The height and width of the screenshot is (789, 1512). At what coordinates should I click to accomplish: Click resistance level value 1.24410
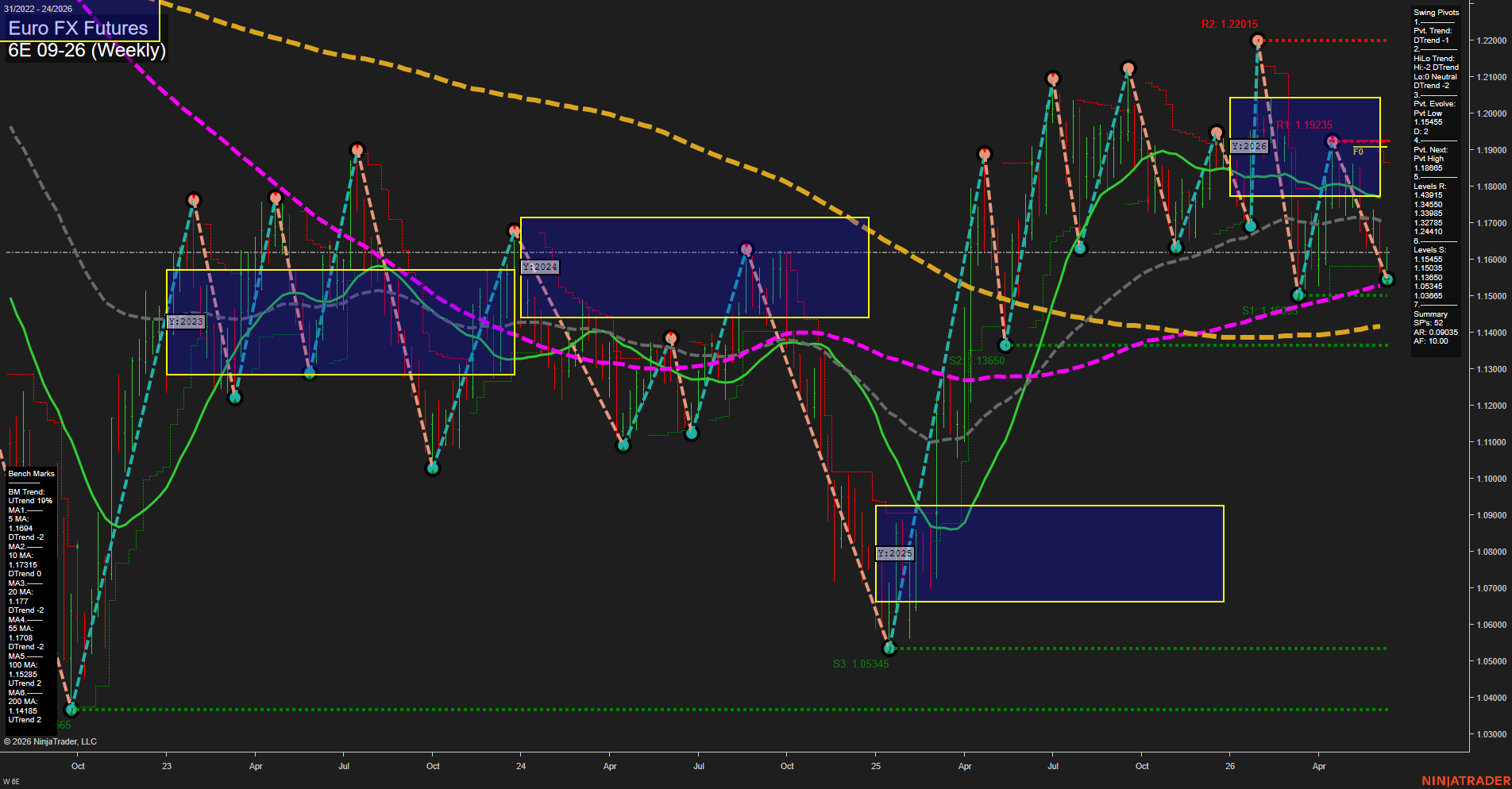tap(1428, 232)
